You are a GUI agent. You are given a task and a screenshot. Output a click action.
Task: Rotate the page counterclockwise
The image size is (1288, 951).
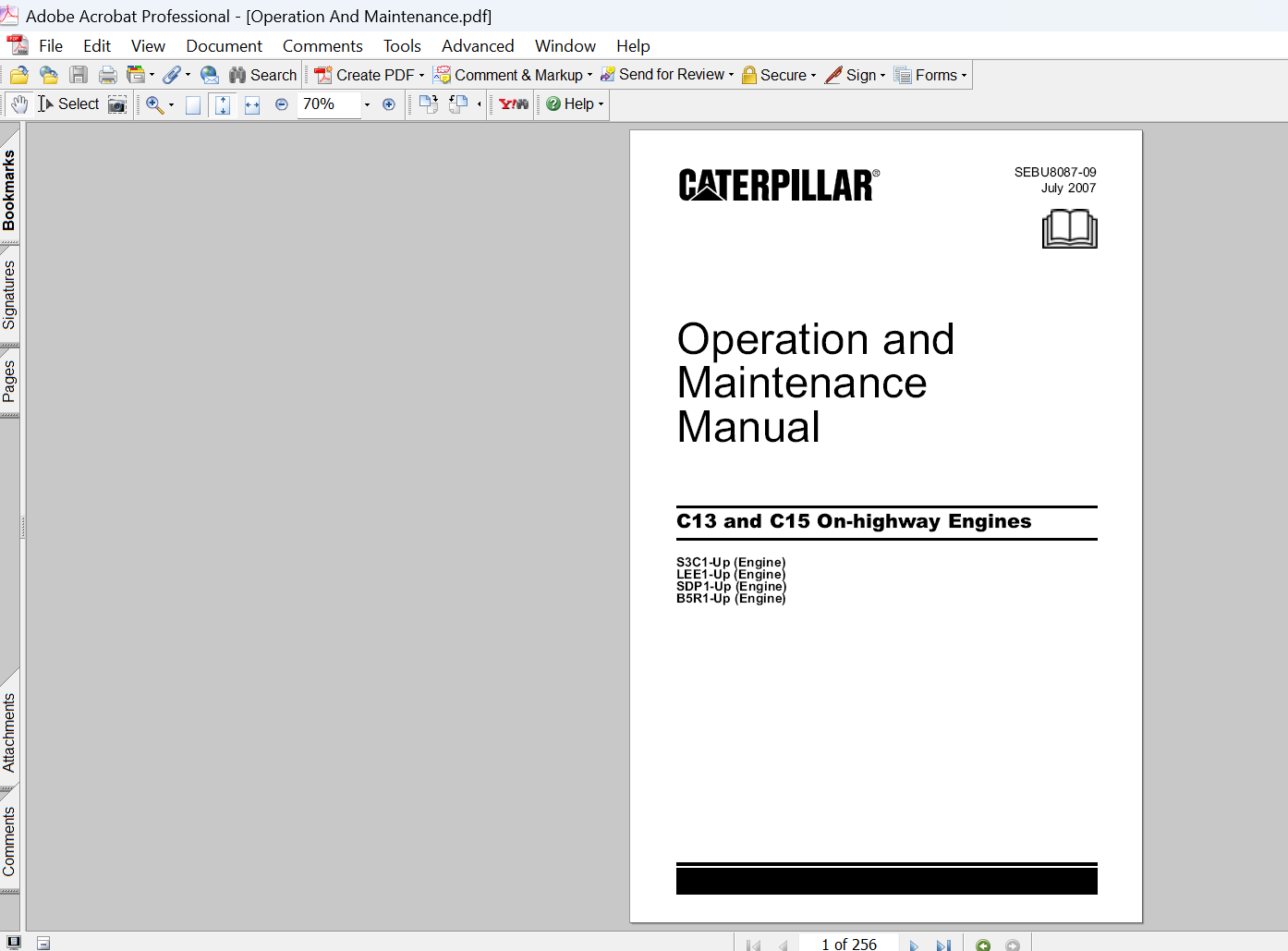(457, 104)
